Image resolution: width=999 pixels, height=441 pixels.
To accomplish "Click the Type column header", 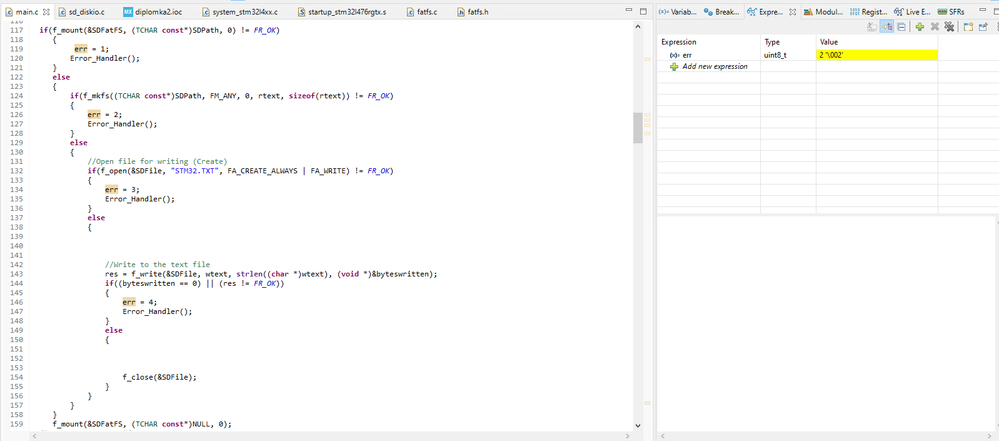I will point(788,42).
